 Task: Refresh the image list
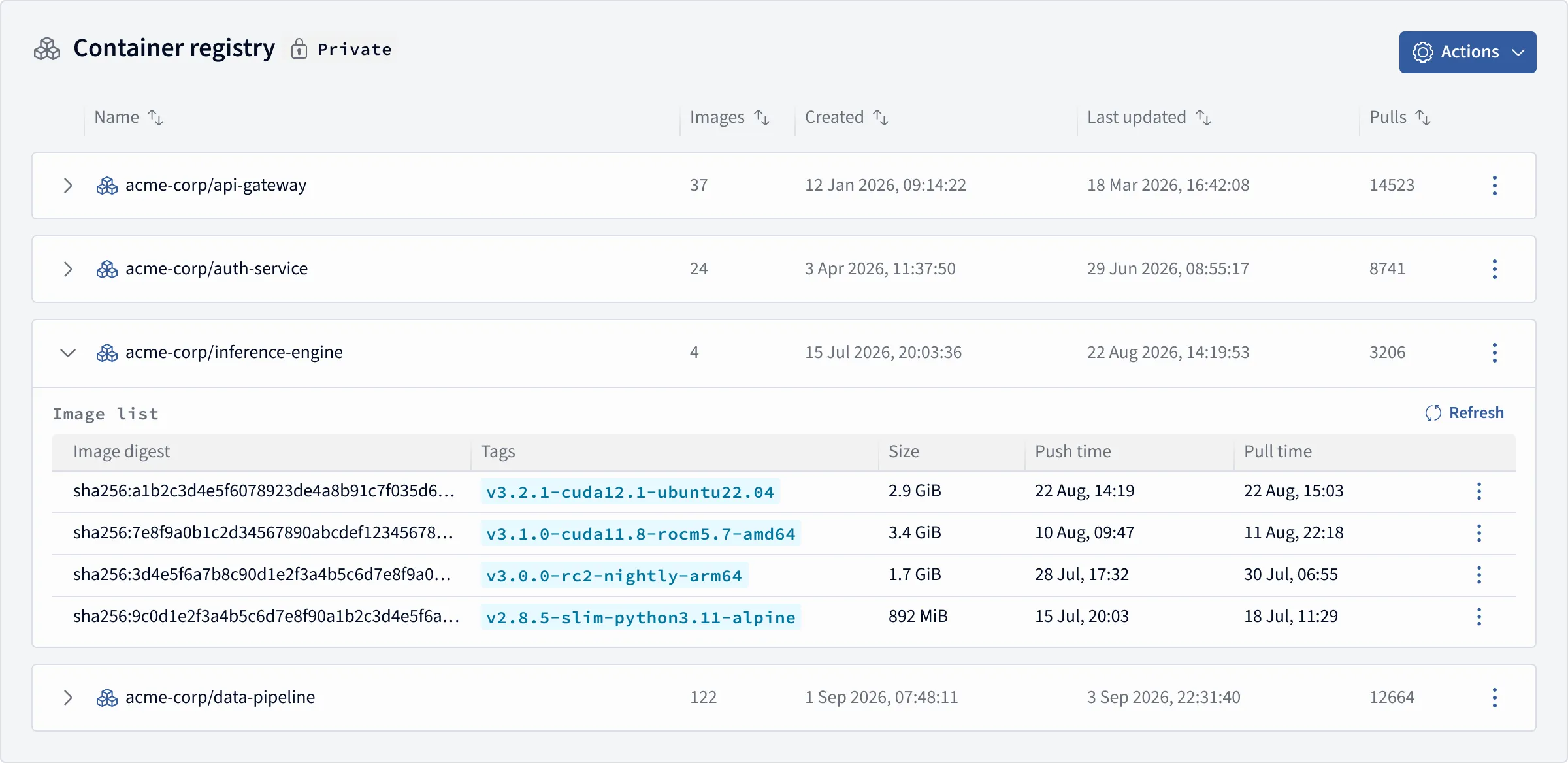(1465, 413)
